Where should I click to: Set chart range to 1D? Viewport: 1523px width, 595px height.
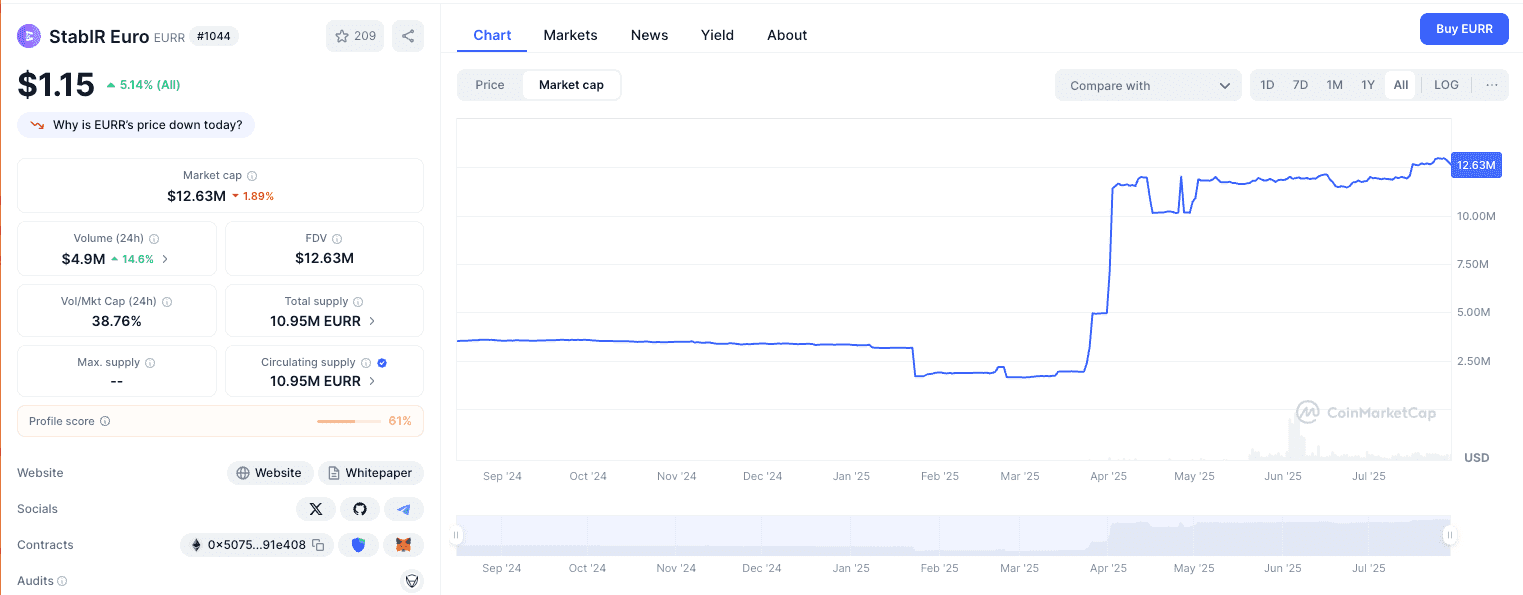click(x=1267, y=85)
